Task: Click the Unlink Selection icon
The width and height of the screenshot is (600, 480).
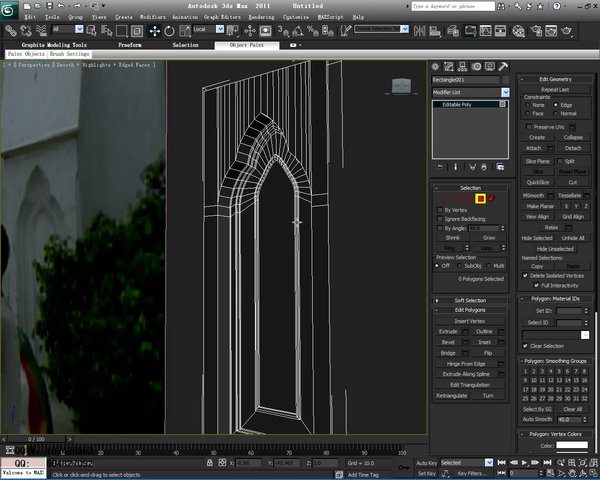Action: coord(26,31)
